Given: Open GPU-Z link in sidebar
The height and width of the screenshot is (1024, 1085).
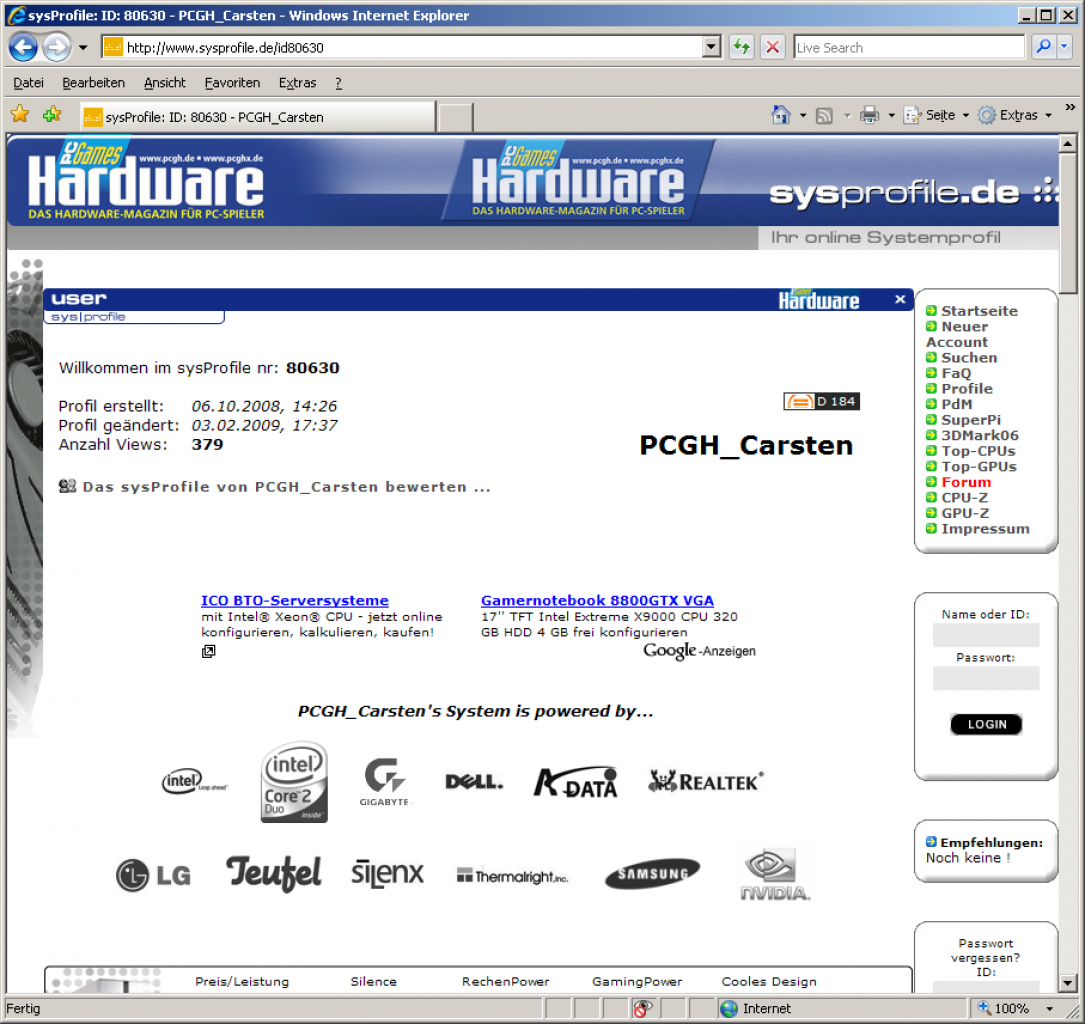Looking at the screenshot, I should point(965,513).
